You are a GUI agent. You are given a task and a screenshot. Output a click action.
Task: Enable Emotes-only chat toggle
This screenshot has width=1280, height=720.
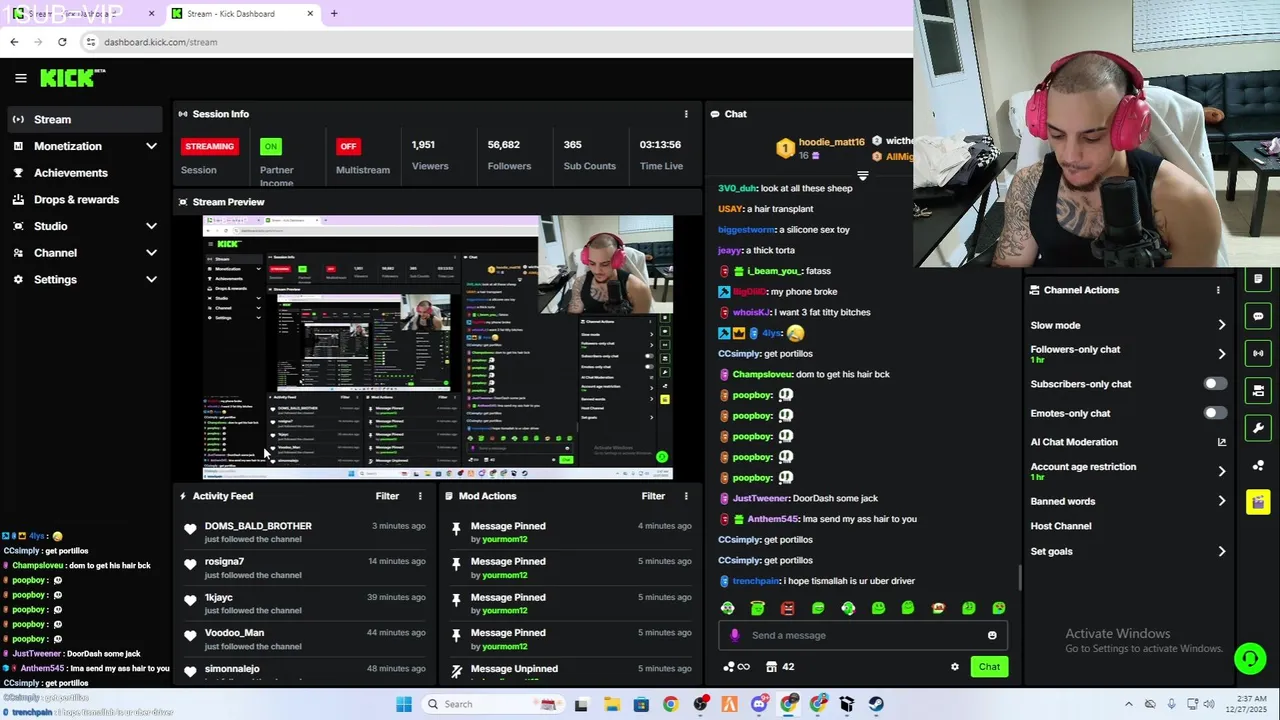pos(1215,413)
